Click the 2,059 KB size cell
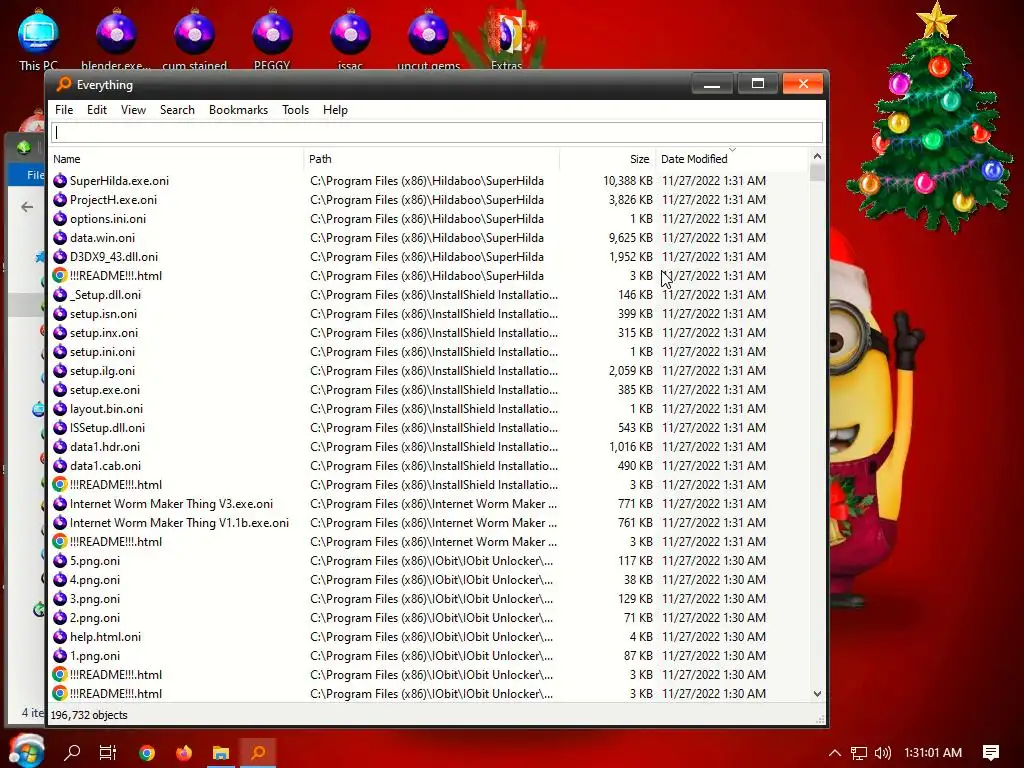This screenshot has height=768, width=1024. [630, 370]
